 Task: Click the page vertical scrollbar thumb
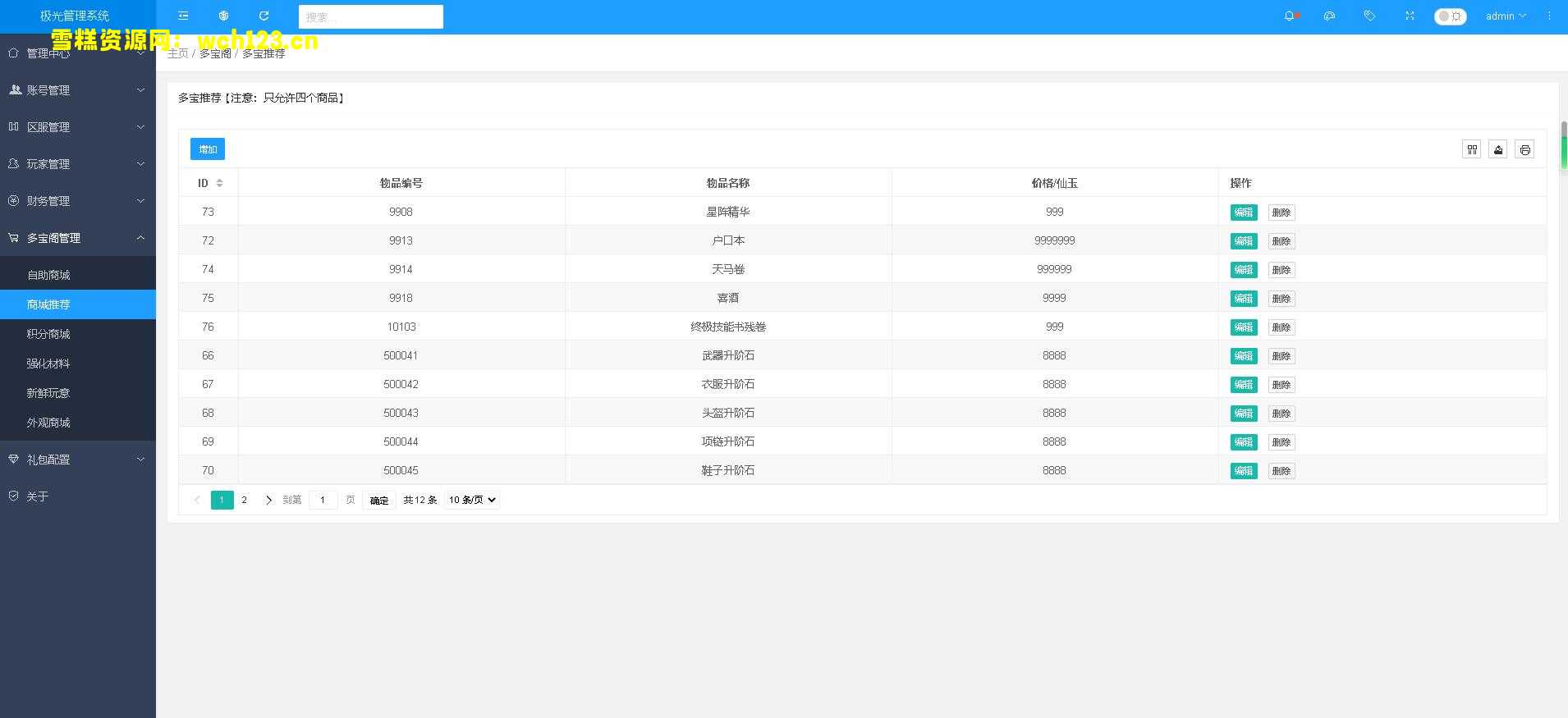(x=1564, y=145)
